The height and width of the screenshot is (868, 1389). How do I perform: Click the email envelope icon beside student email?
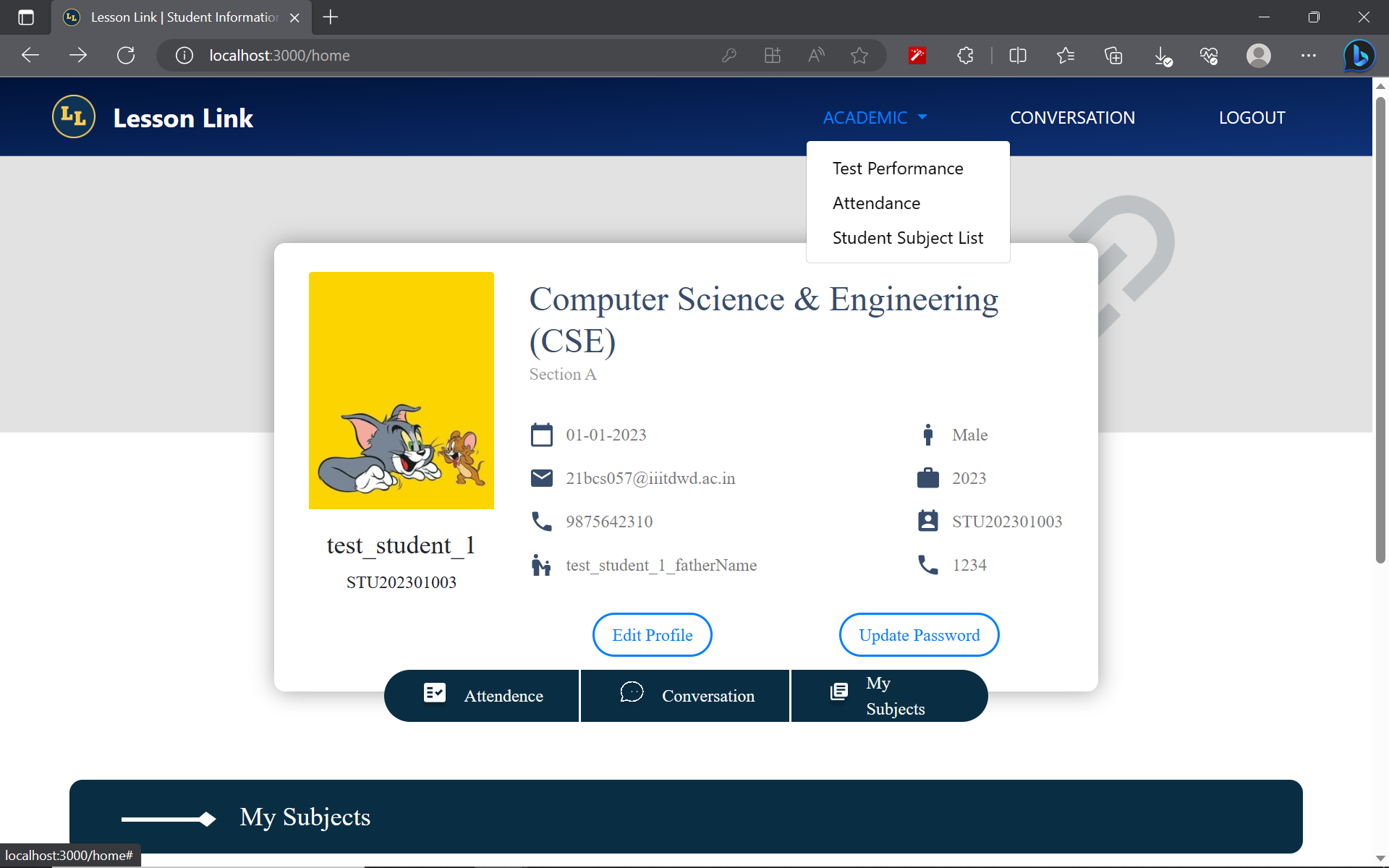[542, 477]
